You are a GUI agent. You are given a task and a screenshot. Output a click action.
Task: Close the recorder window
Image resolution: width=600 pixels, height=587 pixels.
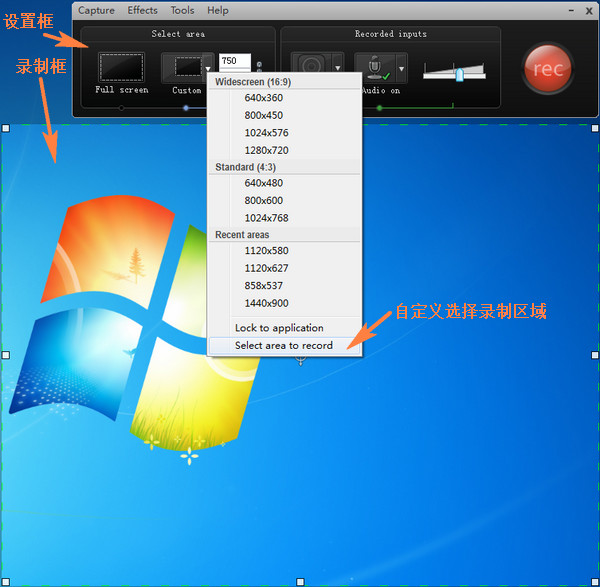coord(589,11)
